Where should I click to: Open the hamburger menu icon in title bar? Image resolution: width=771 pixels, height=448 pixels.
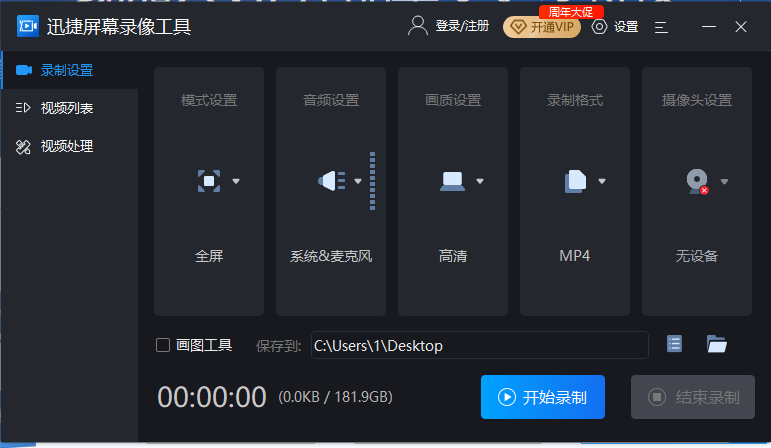661,27
